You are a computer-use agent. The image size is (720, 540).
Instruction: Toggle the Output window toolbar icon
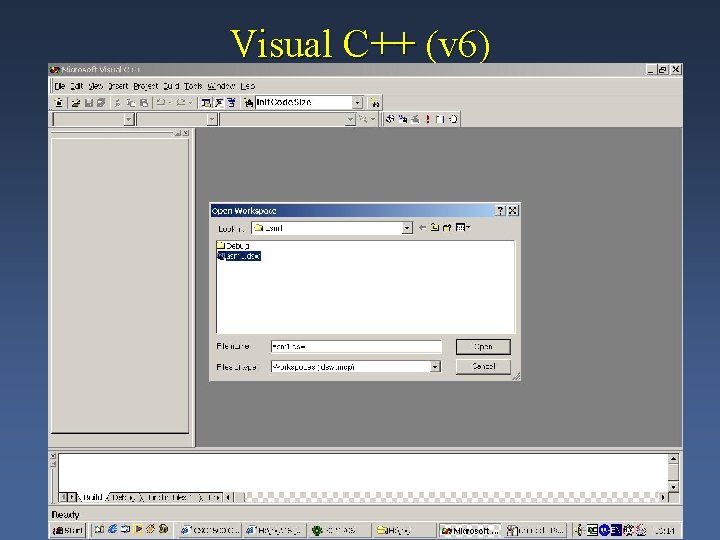pyautogui.click(x=219, y=103)
